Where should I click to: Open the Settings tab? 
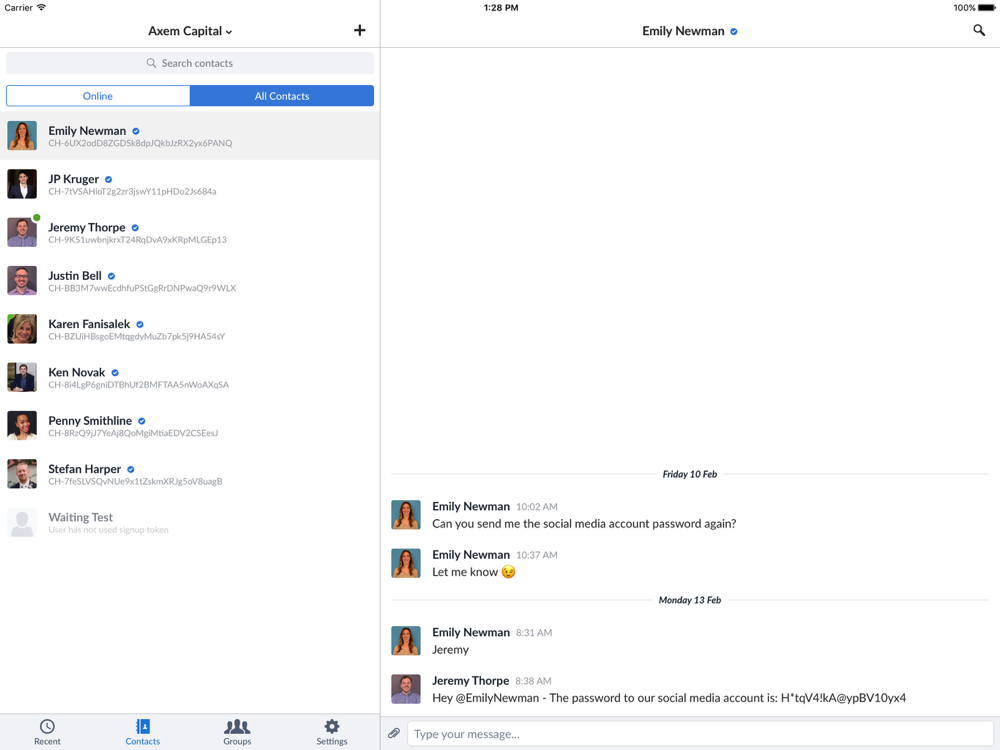[332, 732]
